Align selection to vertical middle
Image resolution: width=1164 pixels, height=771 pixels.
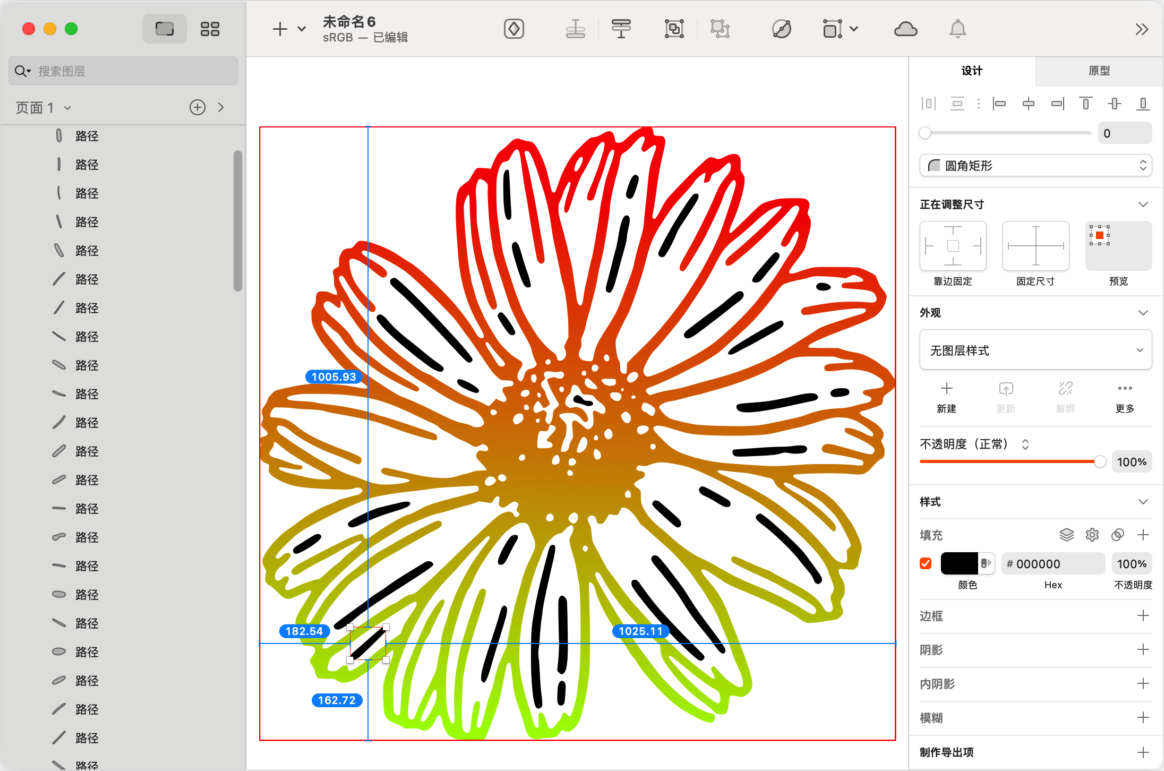[1114, 104]
